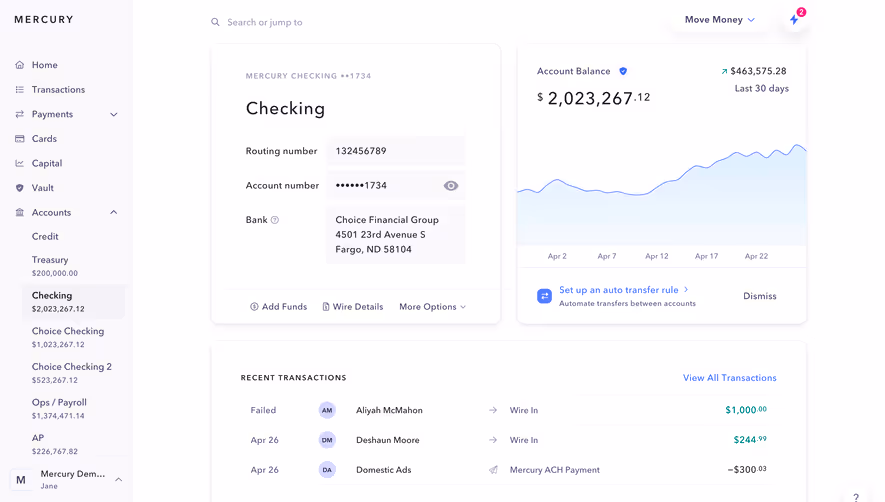Click the Home icon in sidebar
The width and height of the screenshot is (885, 502).
pos(20,65)
